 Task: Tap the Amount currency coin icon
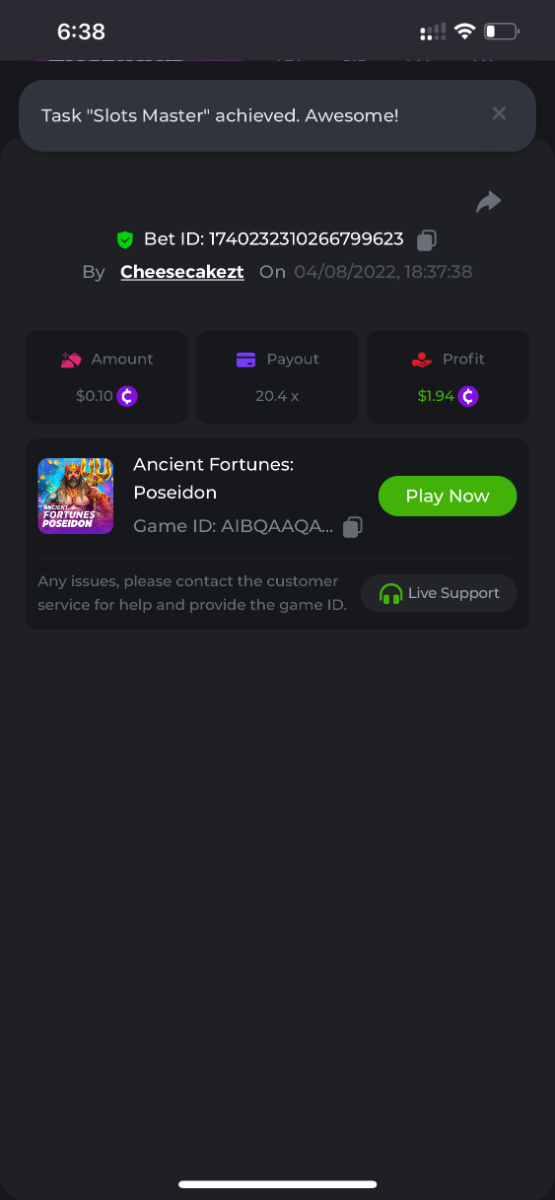pos(127,396)
